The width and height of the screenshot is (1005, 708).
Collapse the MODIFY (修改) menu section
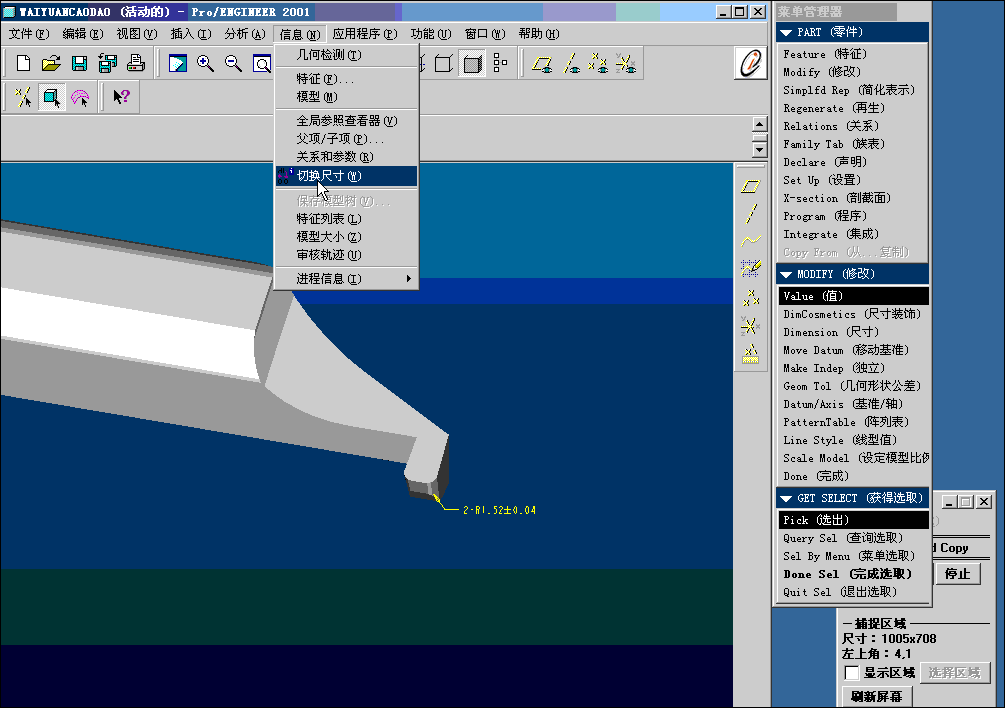786,274
